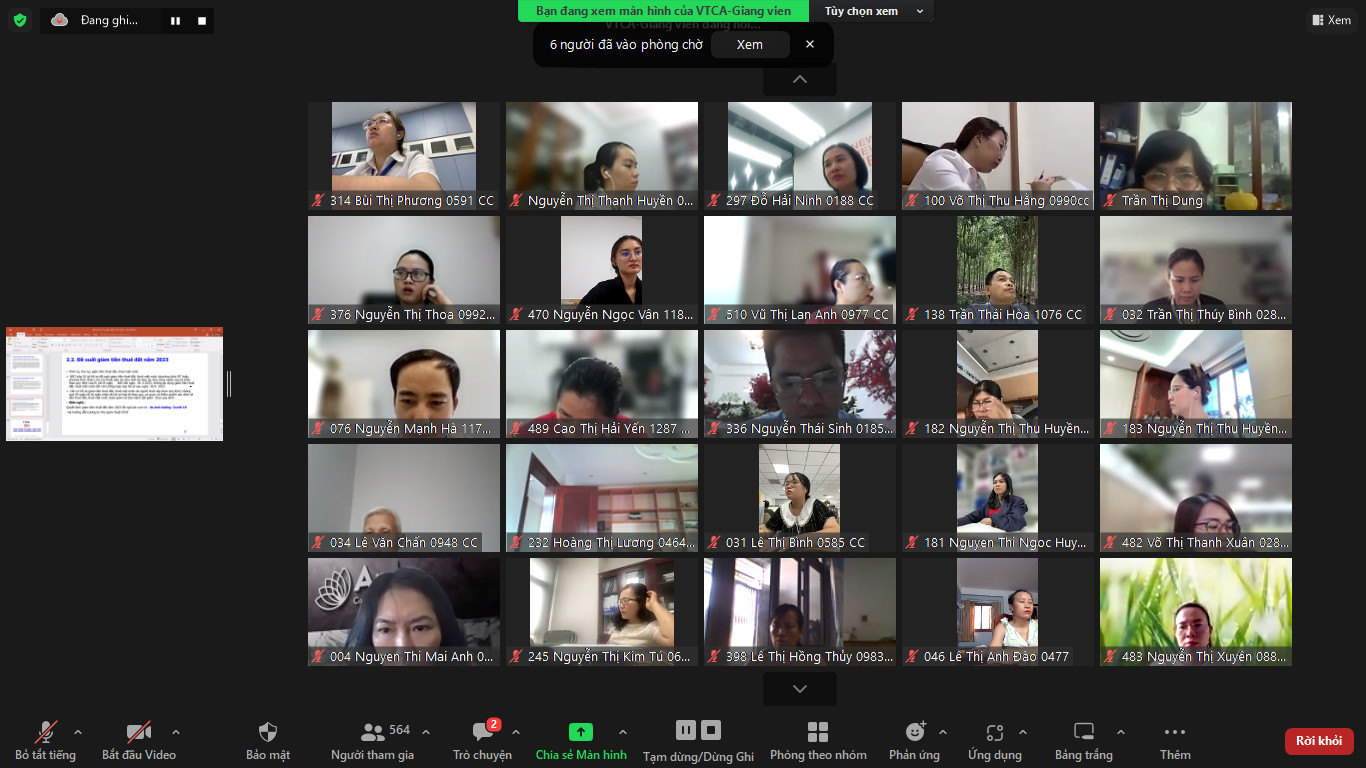
Task: Select video tile of 510 Vũ Thị Lan Anh
Action: (800, 270)
